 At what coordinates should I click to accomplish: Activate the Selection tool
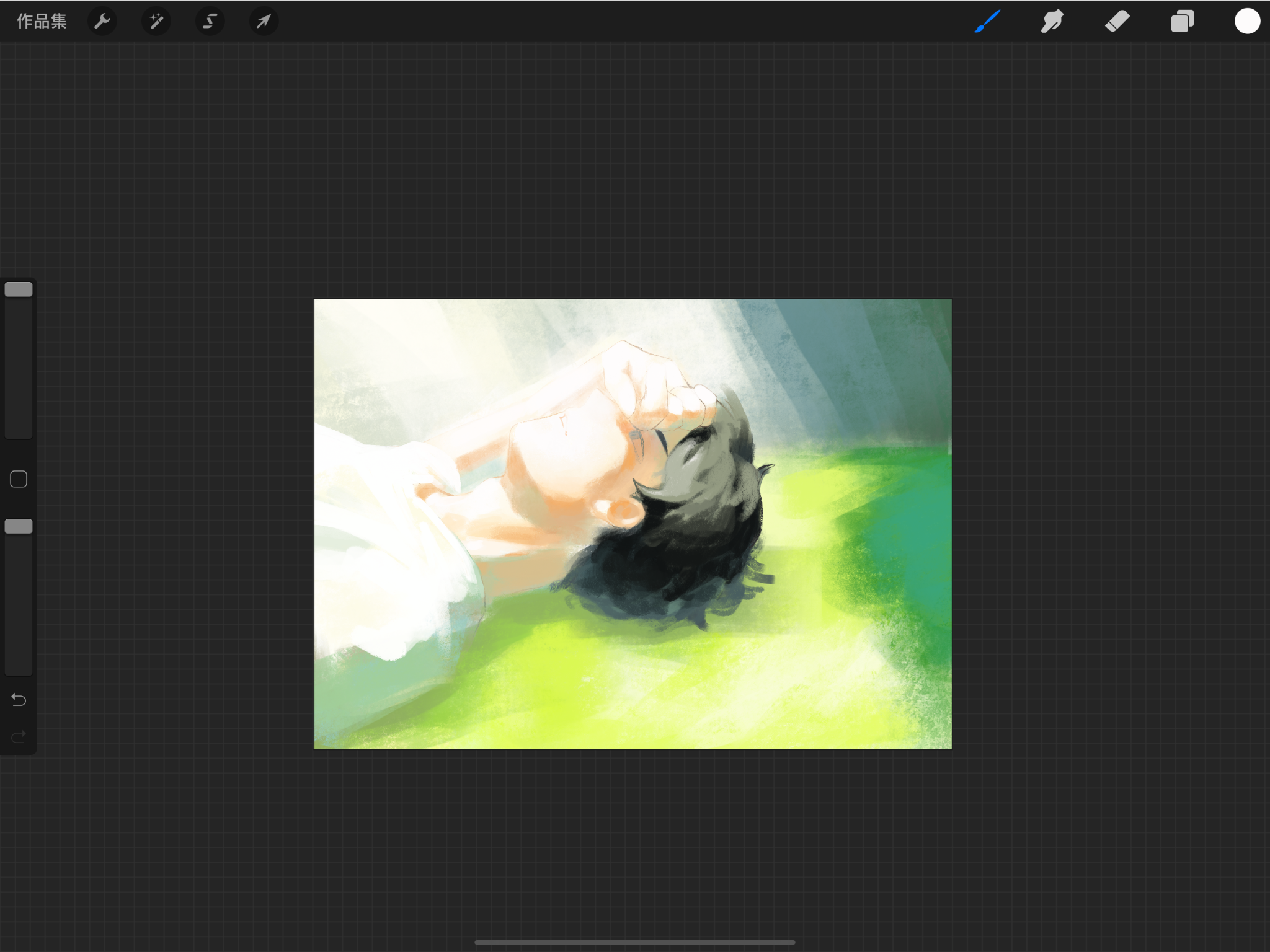210,21
